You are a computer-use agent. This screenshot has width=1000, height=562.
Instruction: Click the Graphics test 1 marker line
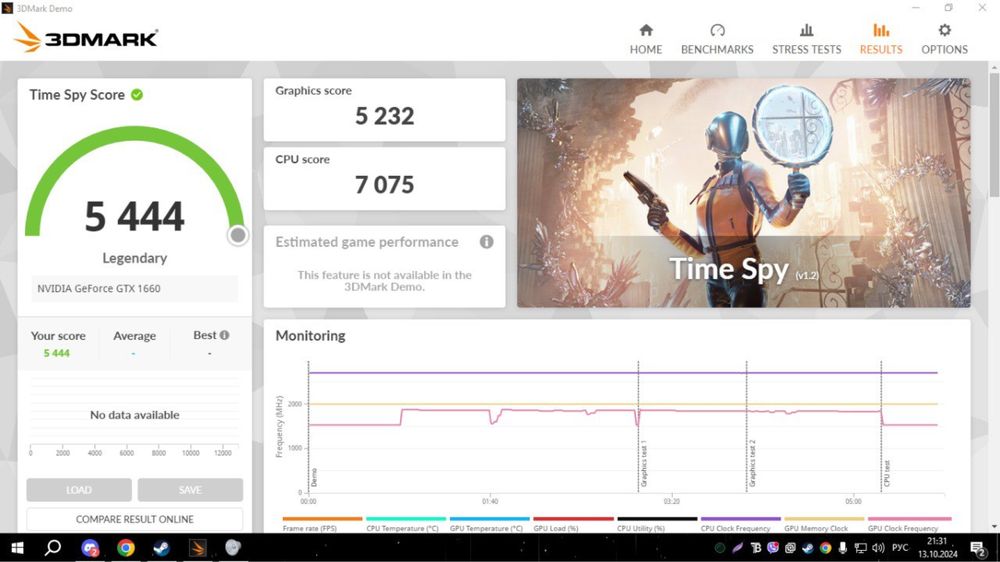point(638,426)
